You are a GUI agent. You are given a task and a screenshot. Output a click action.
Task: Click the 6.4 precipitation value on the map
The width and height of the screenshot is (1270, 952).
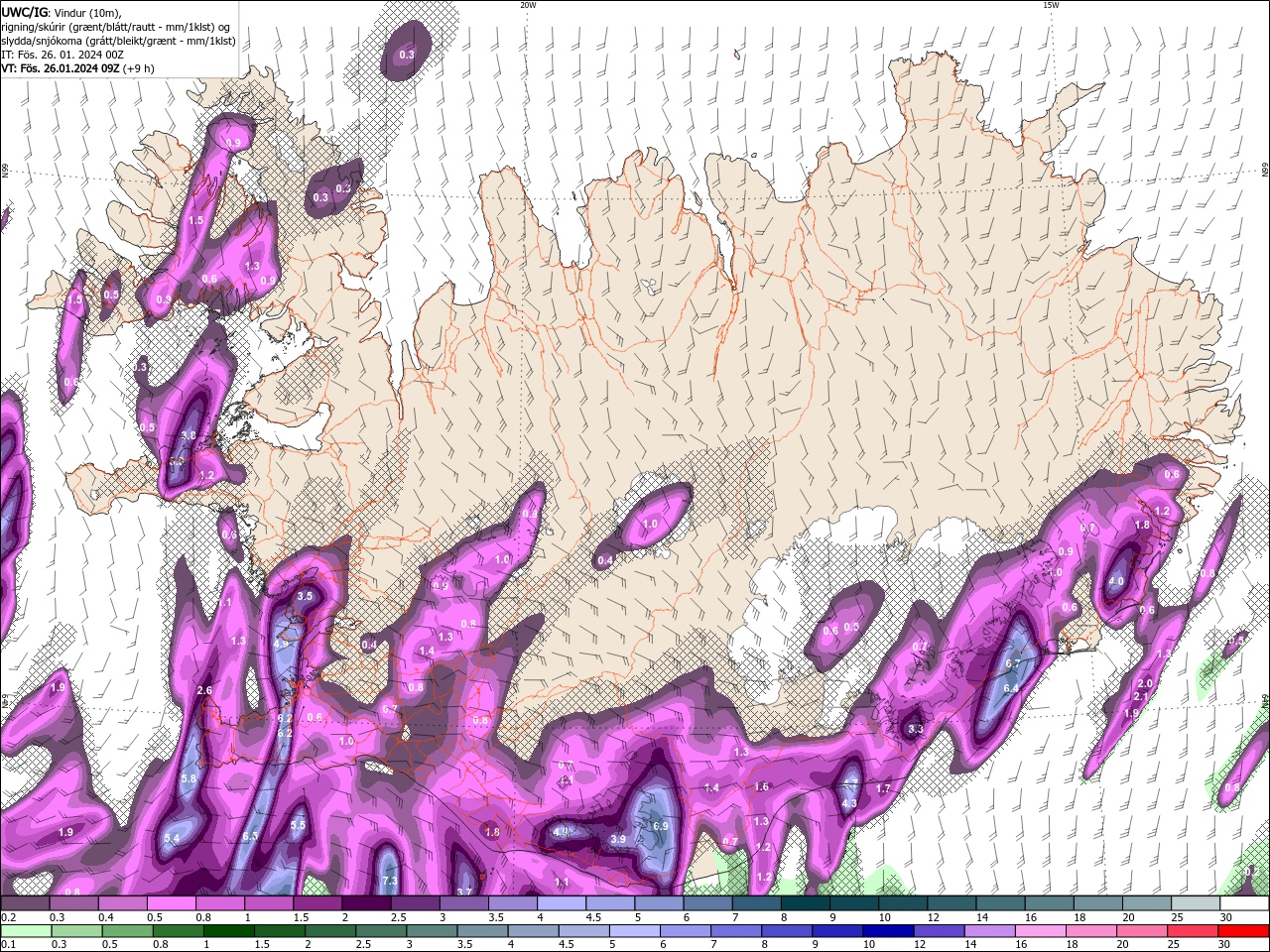point(1011,688)
